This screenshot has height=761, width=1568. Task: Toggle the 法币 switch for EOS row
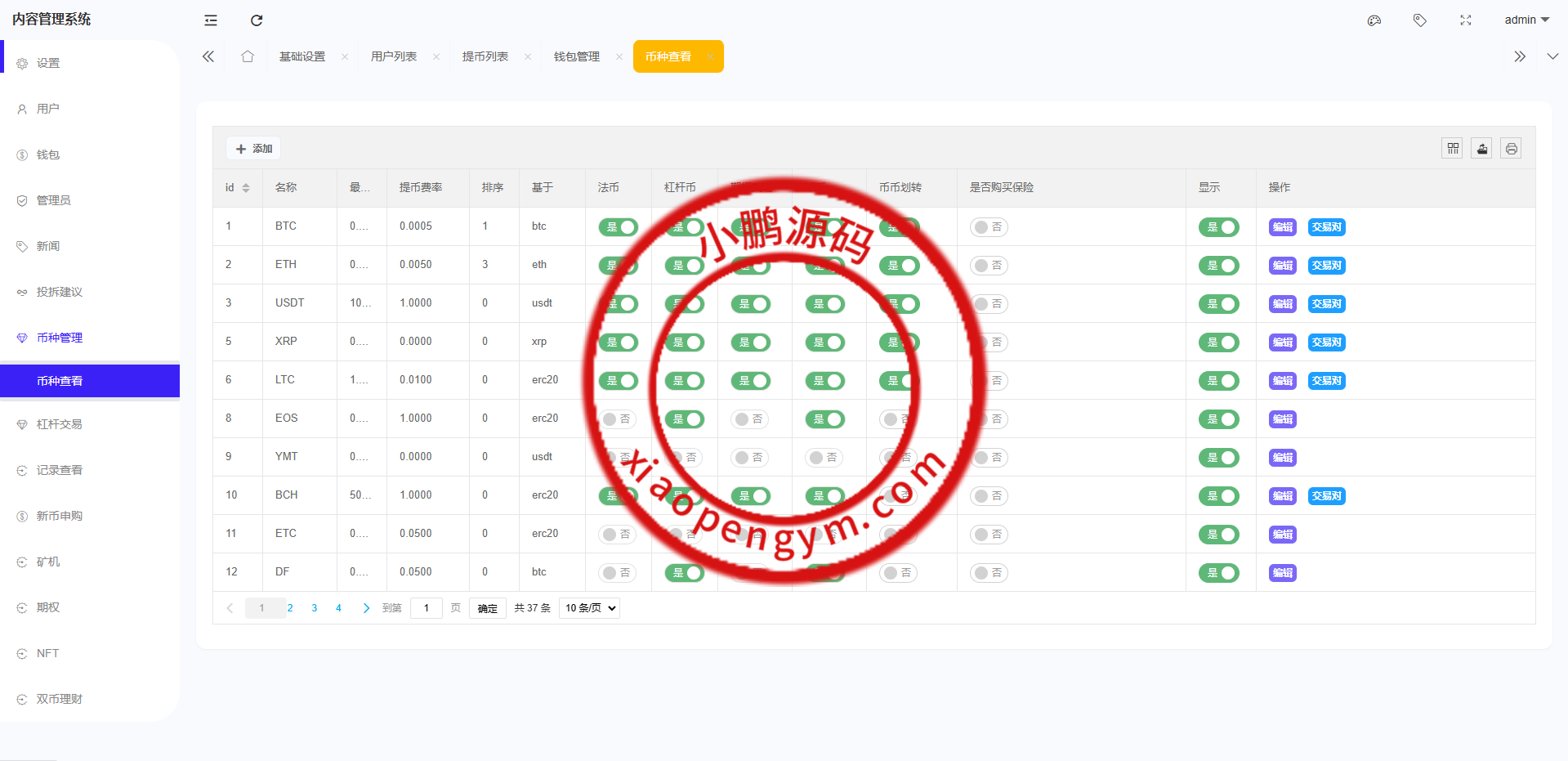(x=618, y=419)
